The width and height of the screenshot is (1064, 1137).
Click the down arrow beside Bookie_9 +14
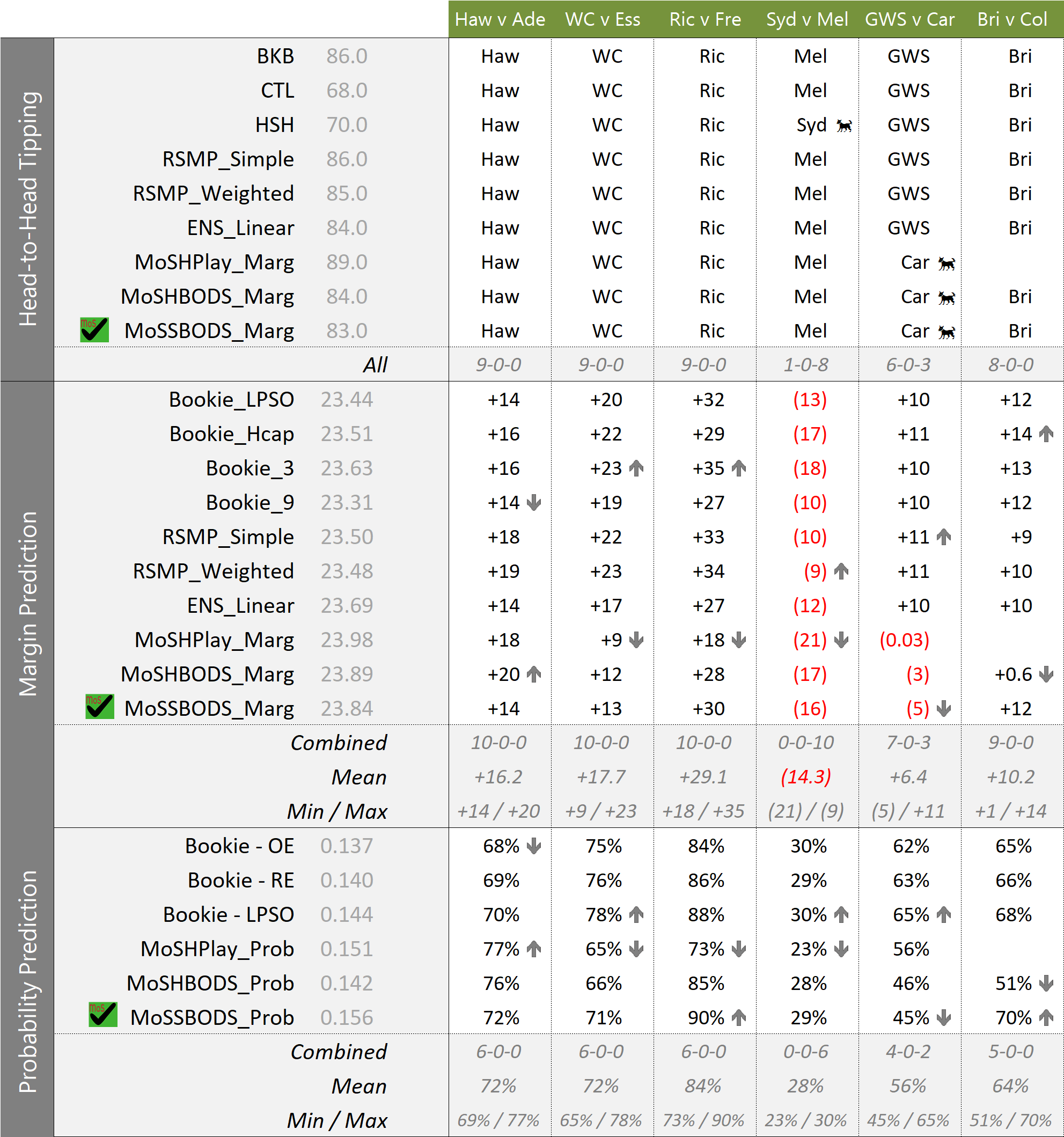click(x=534, y=503)
